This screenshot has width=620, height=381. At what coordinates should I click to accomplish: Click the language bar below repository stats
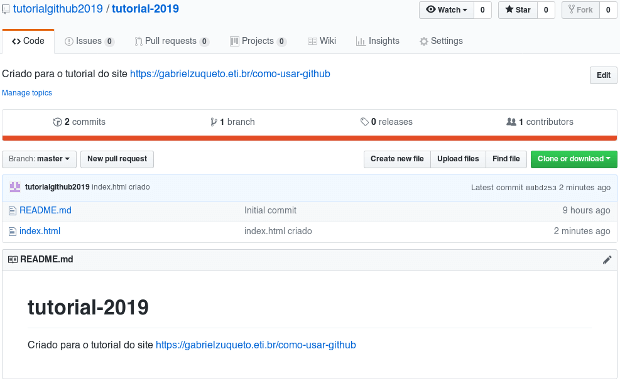pyautogui.click(x=310, y=138)
